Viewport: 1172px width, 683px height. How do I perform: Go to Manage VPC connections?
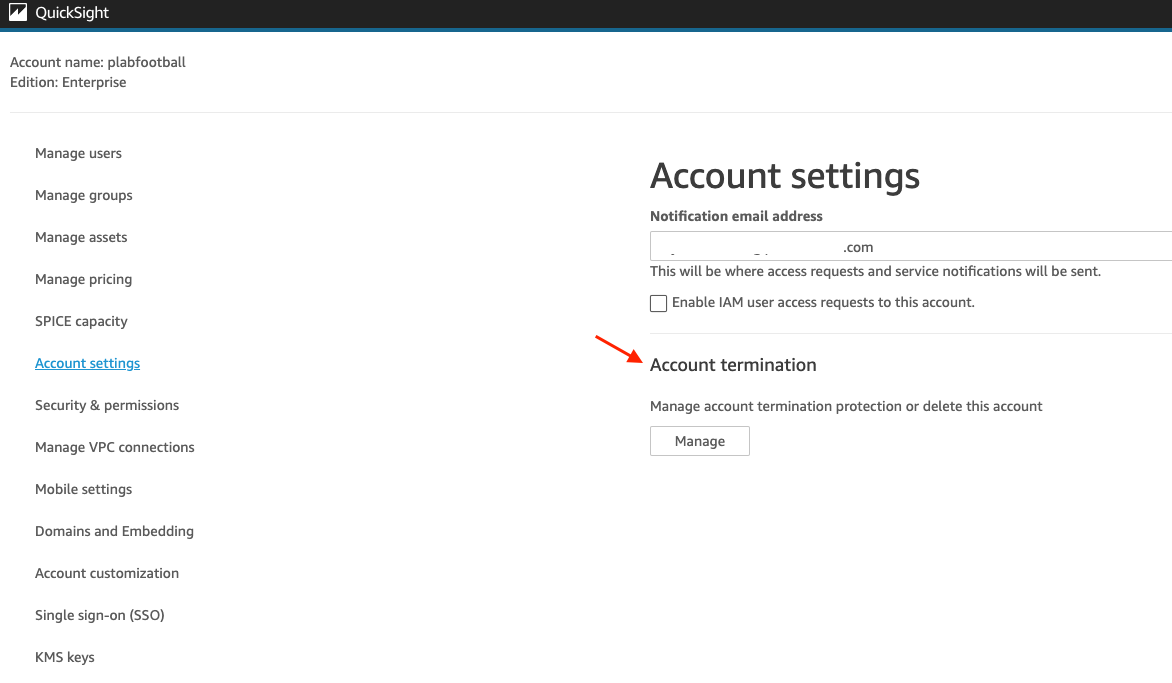[x=115, y=447]
